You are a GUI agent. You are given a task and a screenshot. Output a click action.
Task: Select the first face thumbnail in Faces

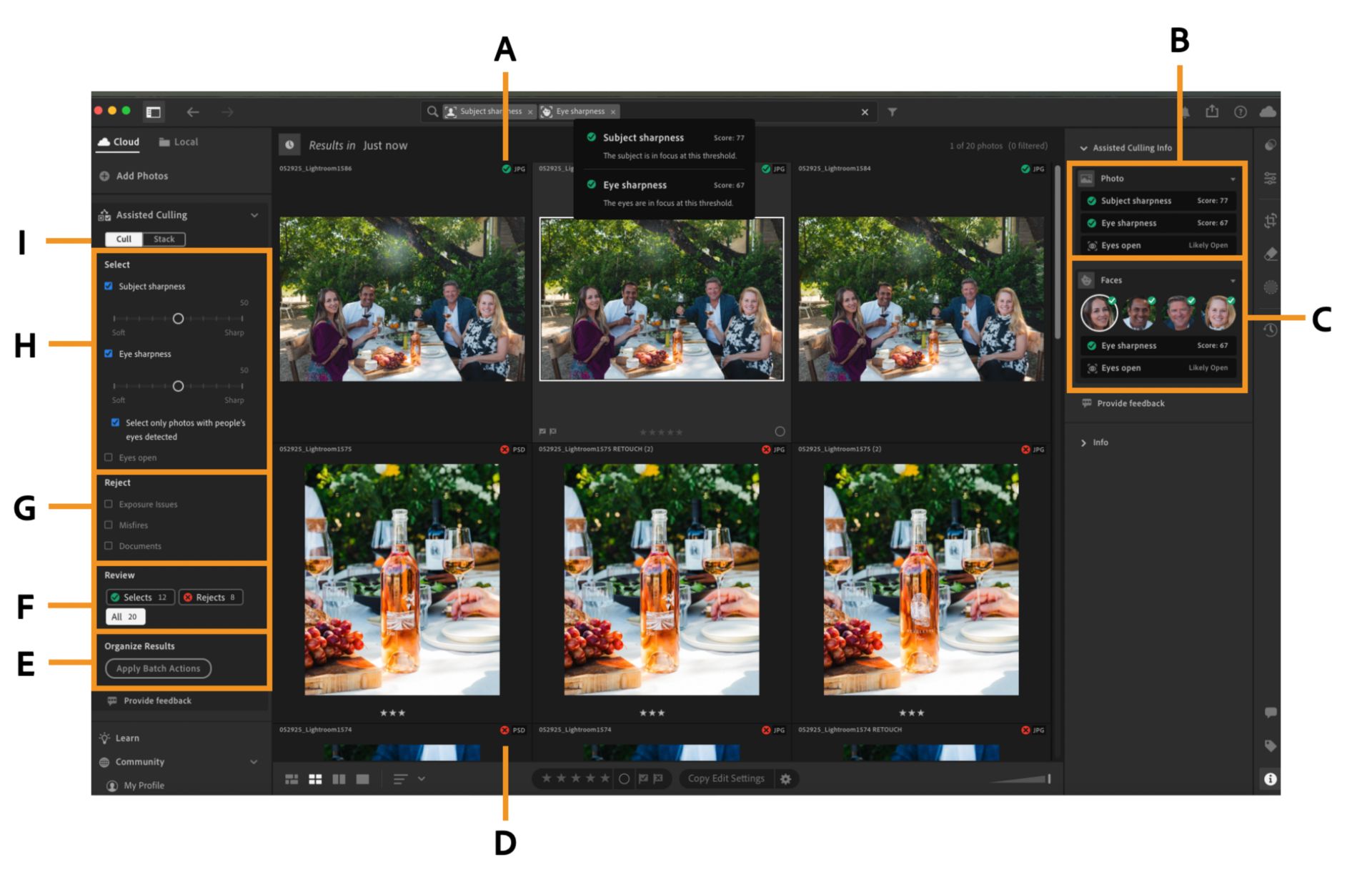(1098, 313)
